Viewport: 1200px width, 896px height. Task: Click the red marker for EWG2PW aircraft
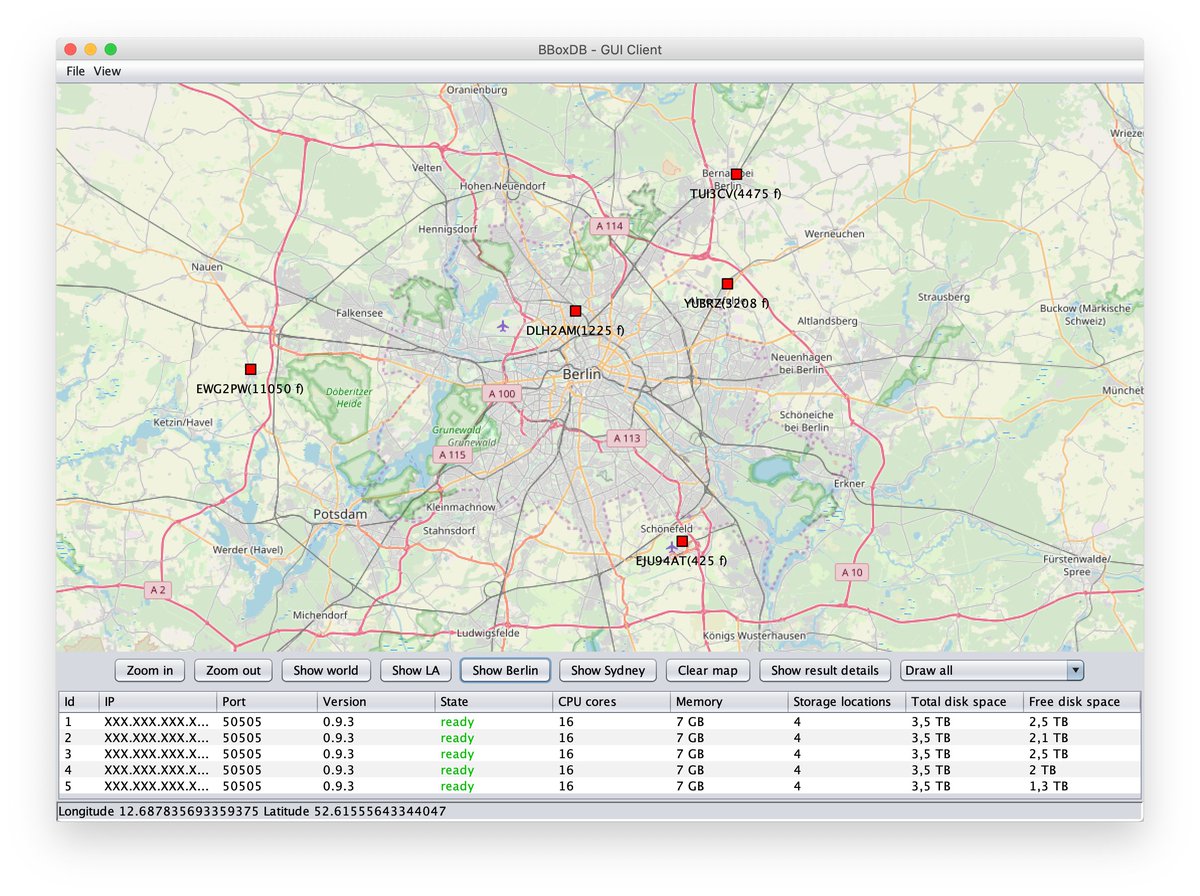[x=250, y=369]
